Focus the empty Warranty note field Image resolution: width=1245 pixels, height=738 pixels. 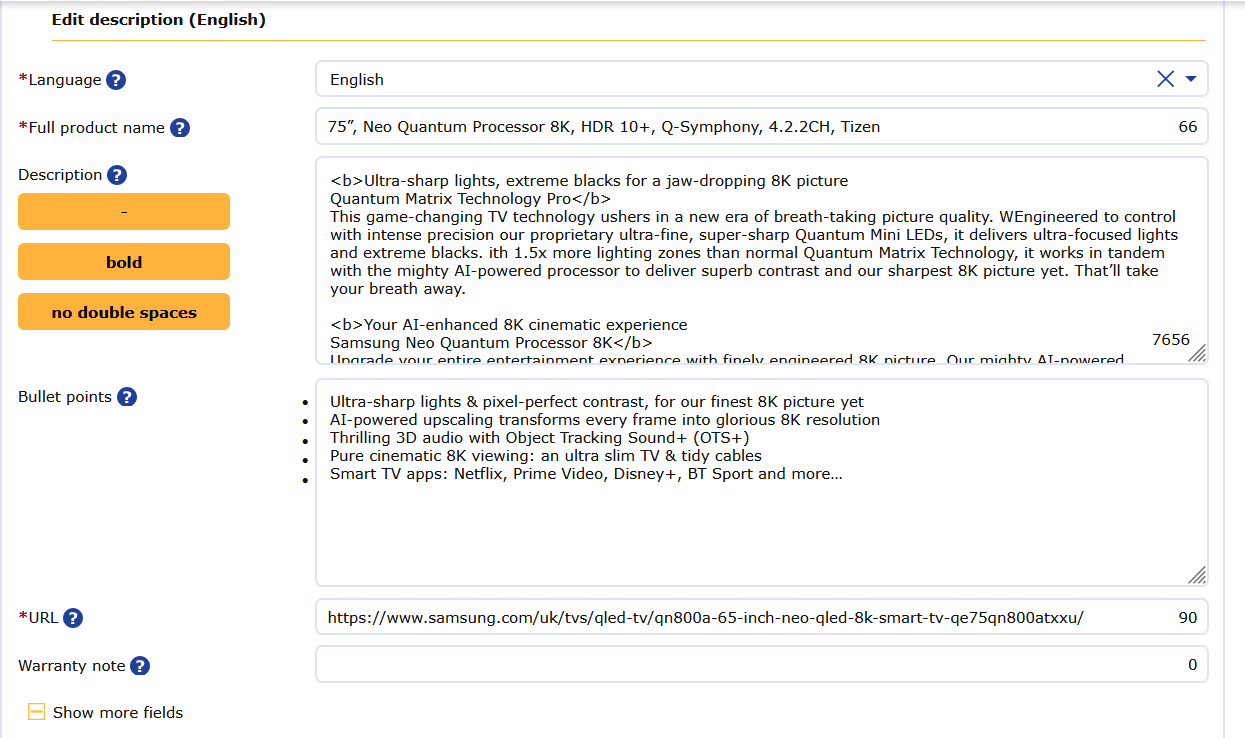click(762, 664)
